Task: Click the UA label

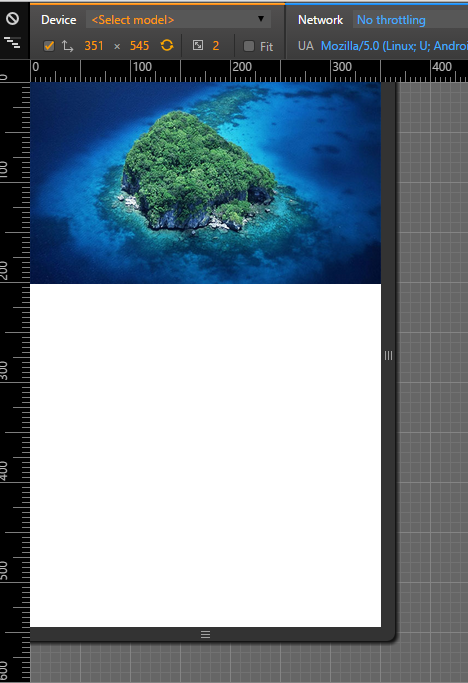Action: pyautogui.click(x=306, y=46)
